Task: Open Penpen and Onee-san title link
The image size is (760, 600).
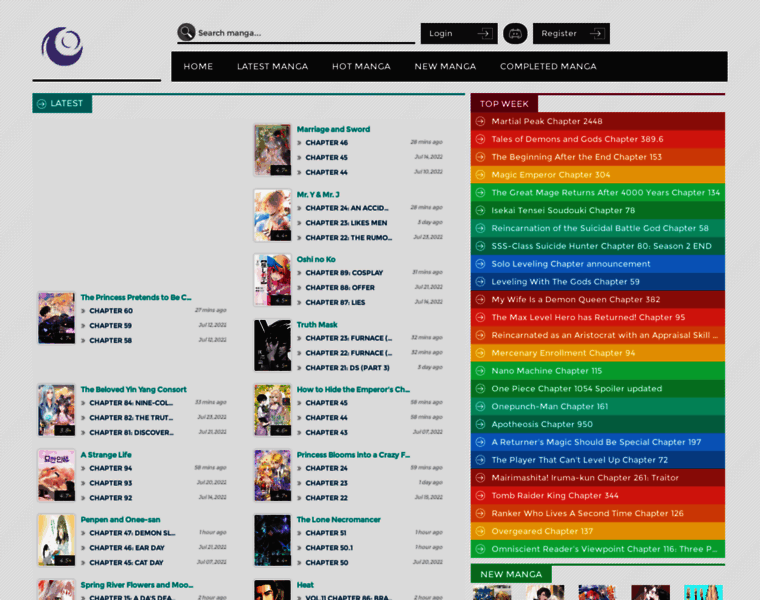Action: (x=120, y=520)
